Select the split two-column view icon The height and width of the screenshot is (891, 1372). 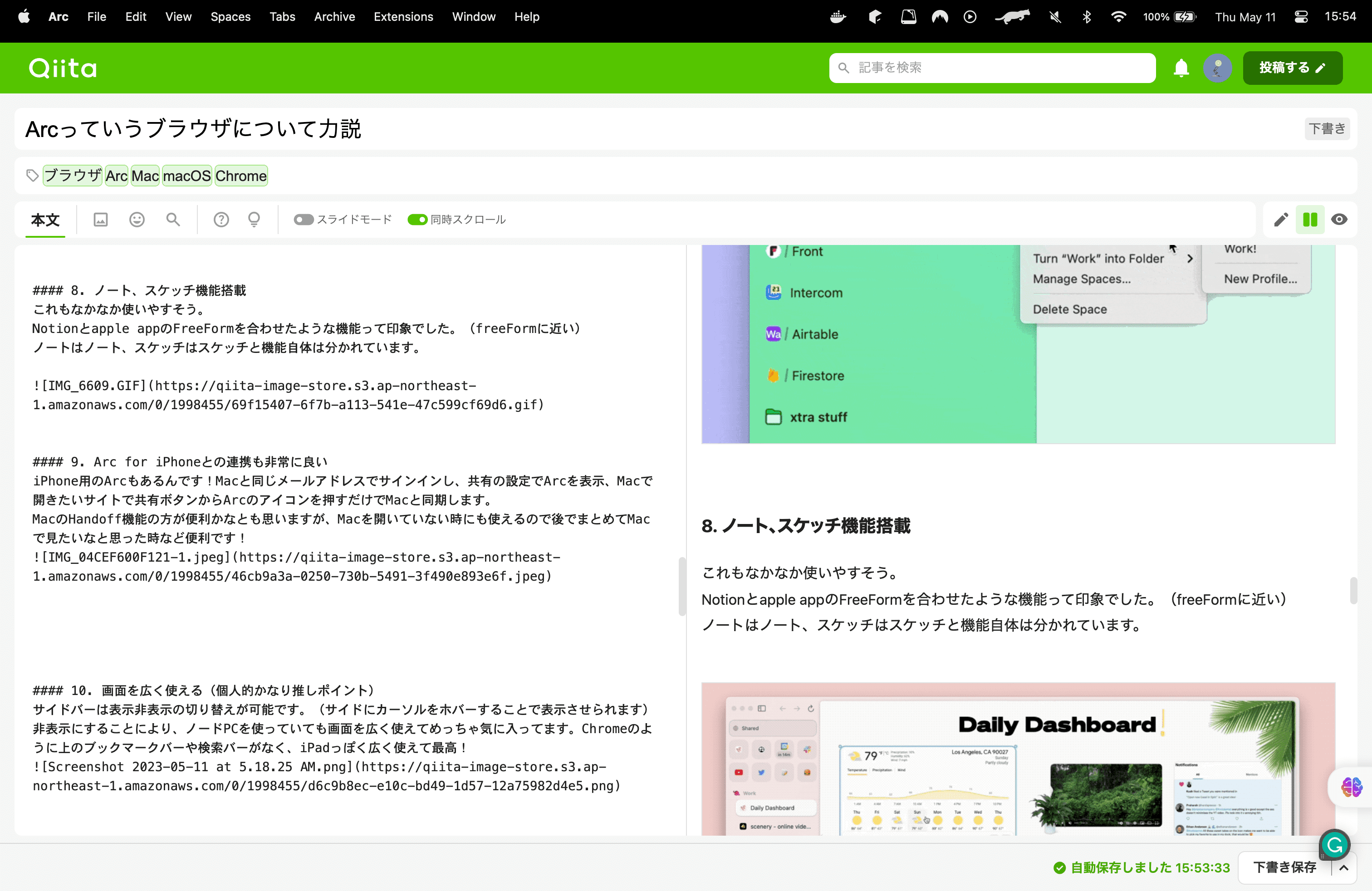(1310, 220)
